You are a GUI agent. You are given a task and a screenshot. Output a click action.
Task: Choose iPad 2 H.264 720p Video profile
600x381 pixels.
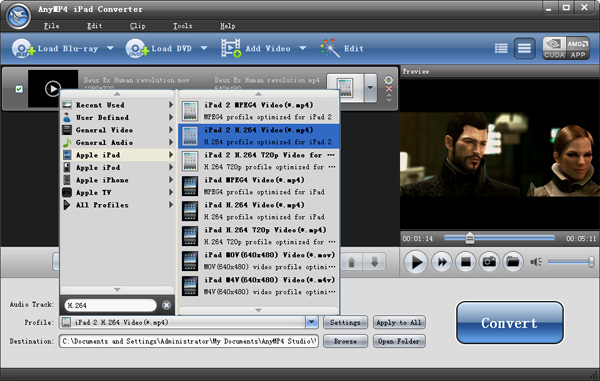tap(259, 161)
